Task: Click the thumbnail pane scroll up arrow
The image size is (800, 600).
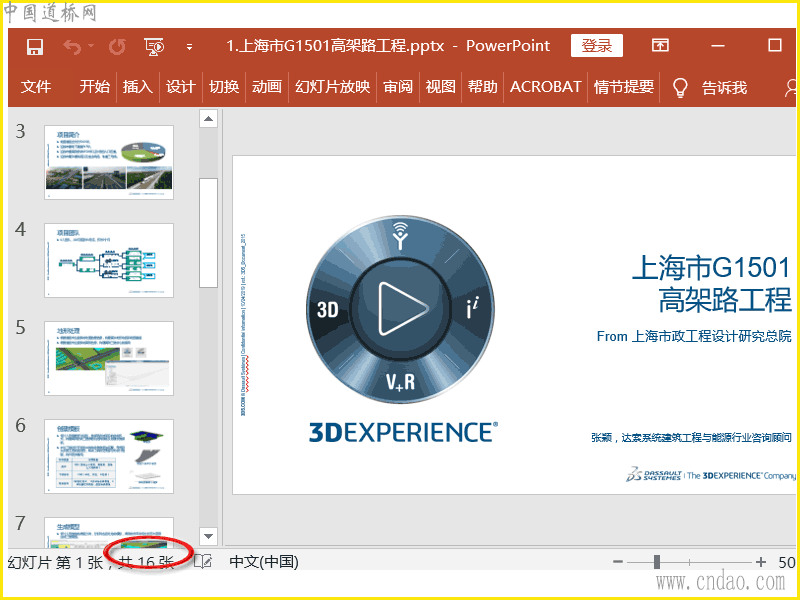Action: [208, 119]
